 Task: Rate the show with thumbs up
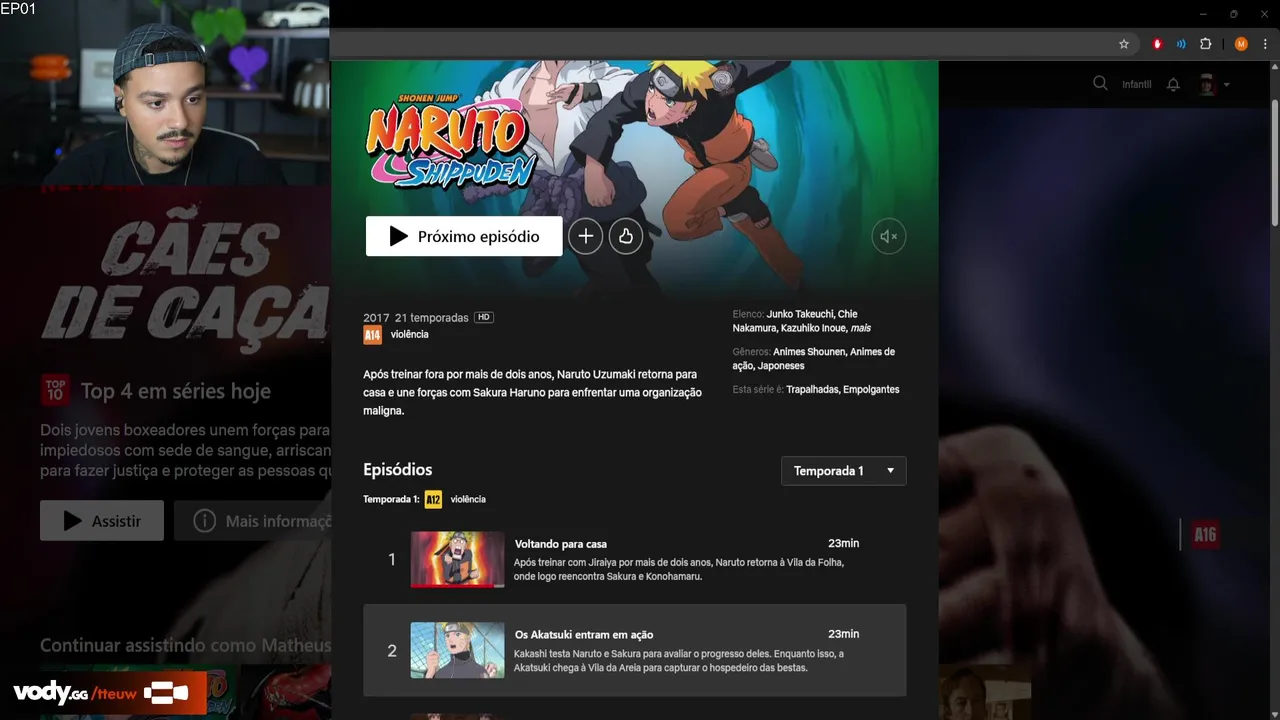(x=626, y=236)
